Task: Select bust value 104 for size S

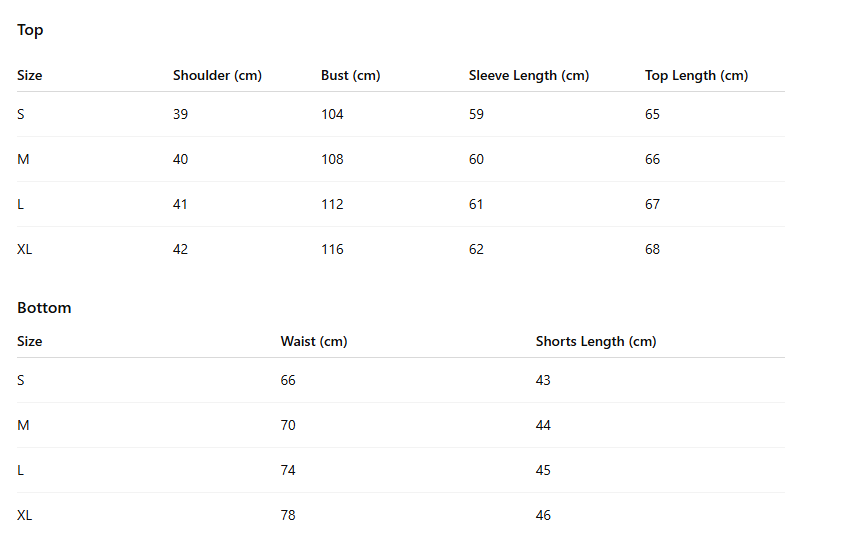Action: point(332,114)
